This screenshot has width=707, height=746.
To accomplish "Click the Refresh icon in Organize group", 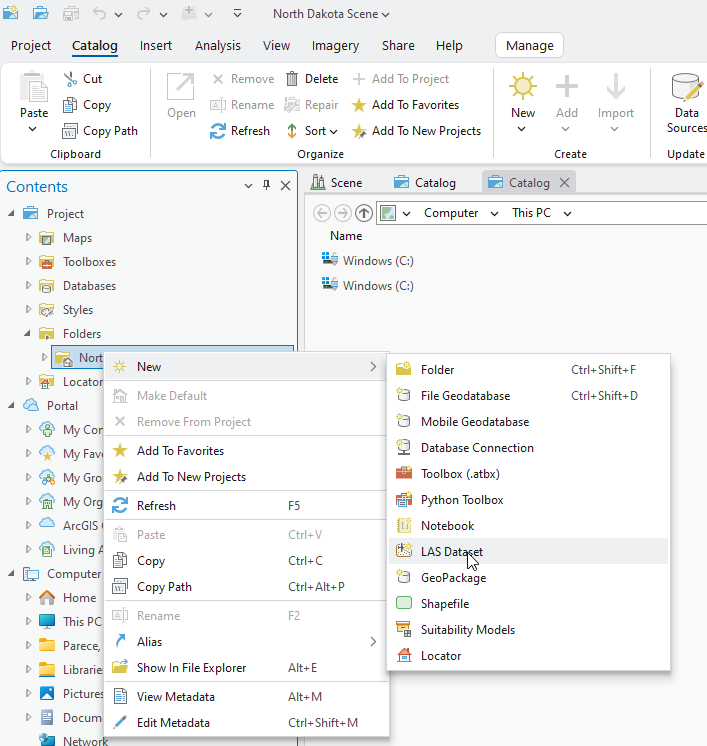I will tap(218, 131).
